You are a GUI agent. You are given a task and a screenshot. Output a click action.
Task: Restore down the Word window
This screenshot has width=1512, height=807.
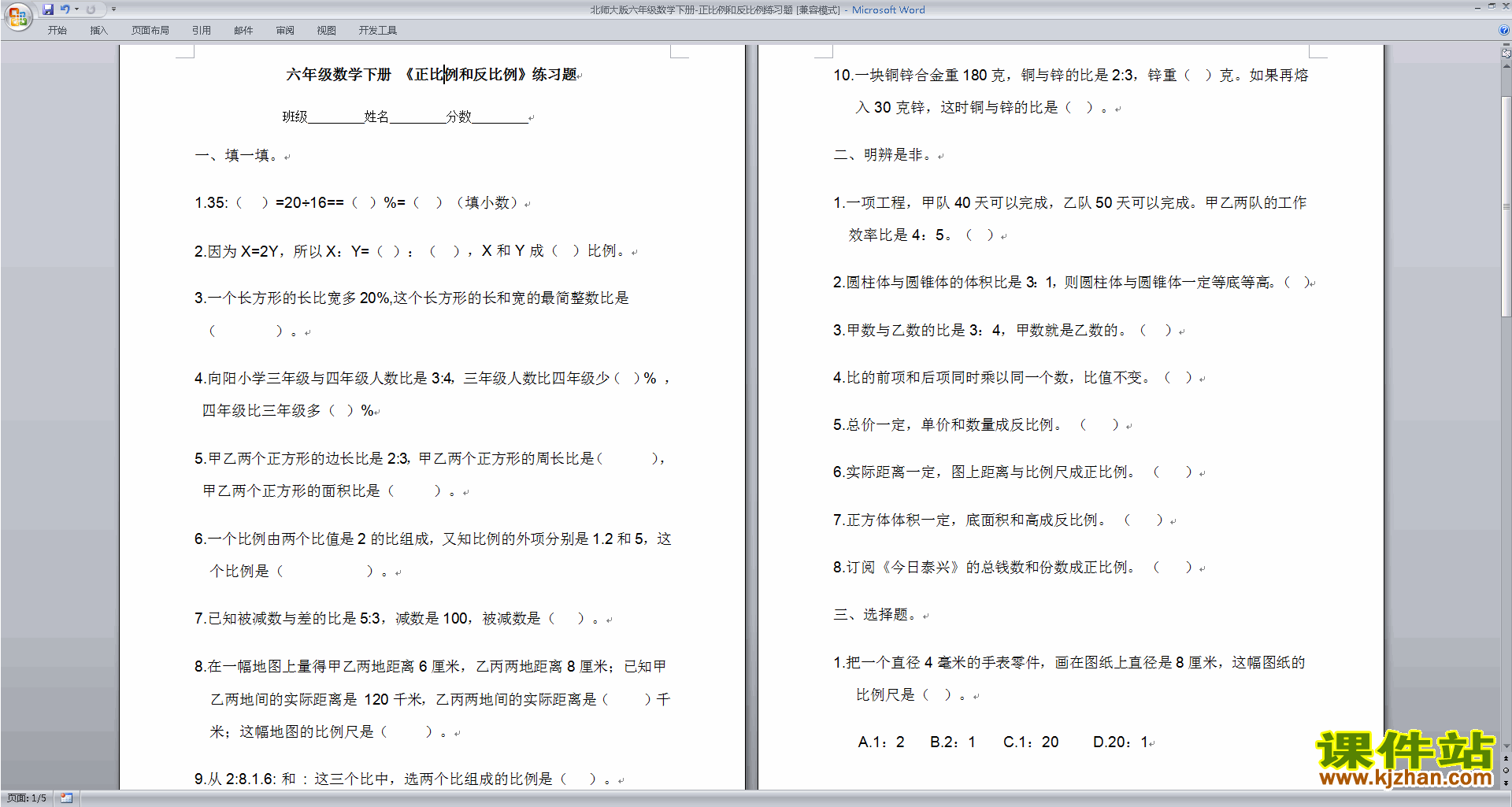(x=1492, y=7)
